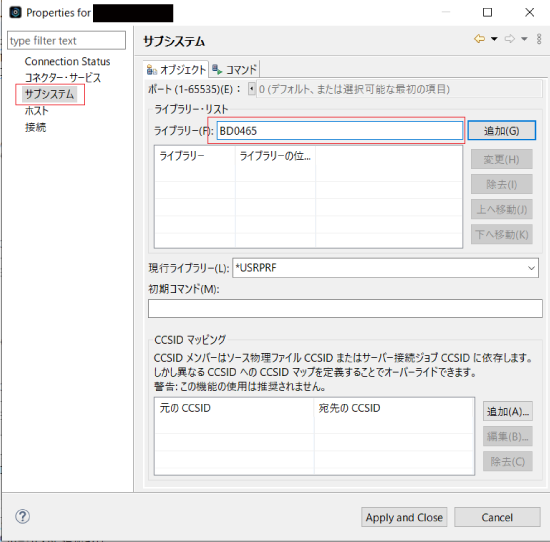Viewport: 550px width, 542px height.
Task: Click the ポート field arrow toggle
Action: pyautogui.click(x=251, y=89)
